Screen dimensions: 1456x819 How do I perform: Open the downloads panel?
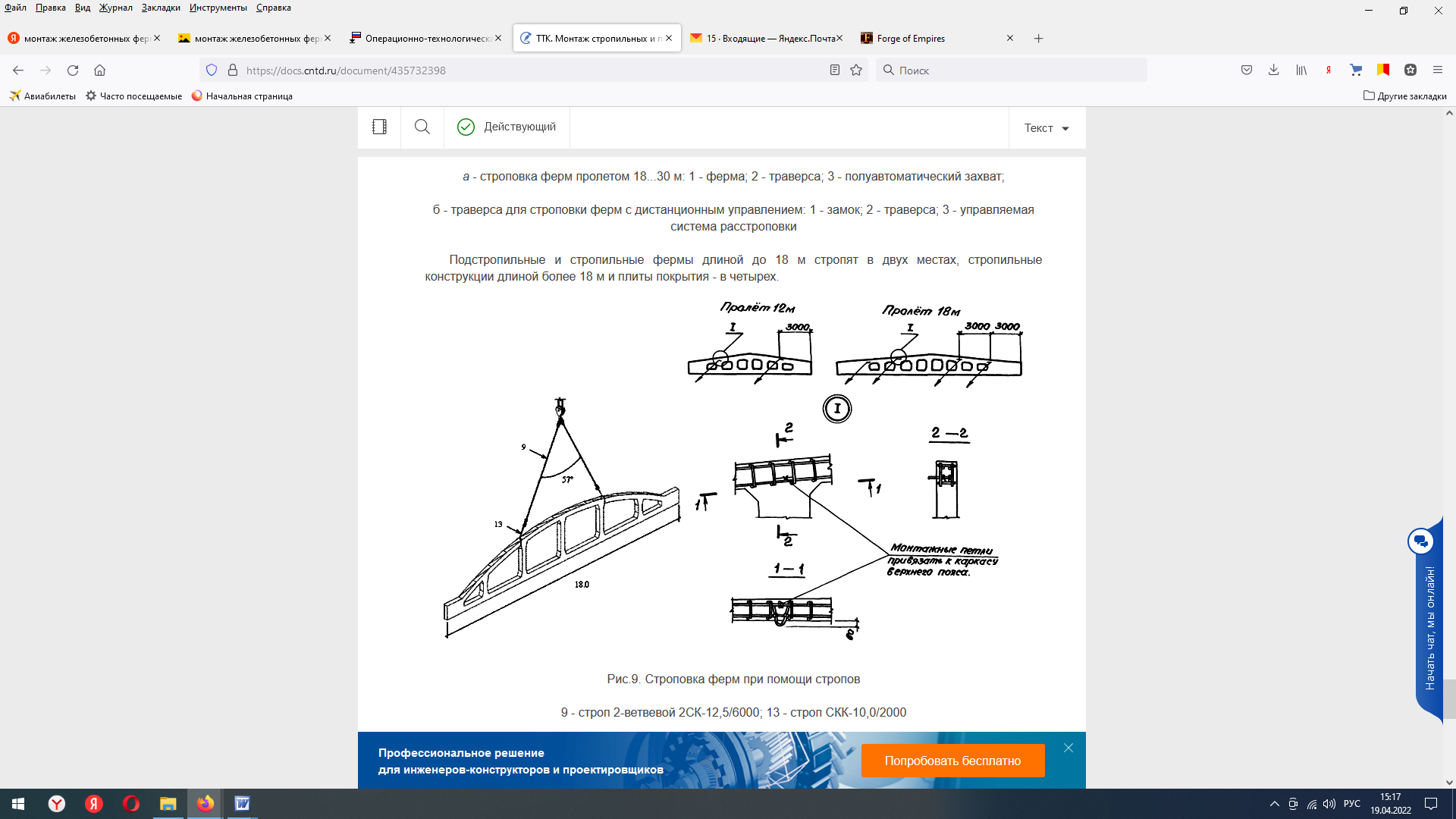click(1274, 70)
